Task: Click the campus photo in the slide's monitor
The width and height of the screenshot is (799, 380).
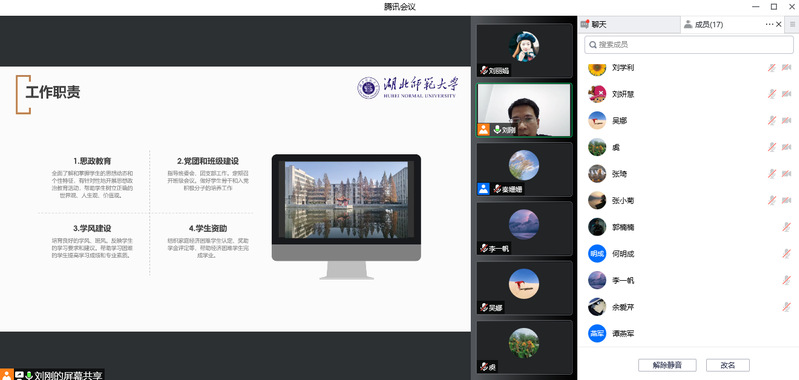Action: point(347,199)
